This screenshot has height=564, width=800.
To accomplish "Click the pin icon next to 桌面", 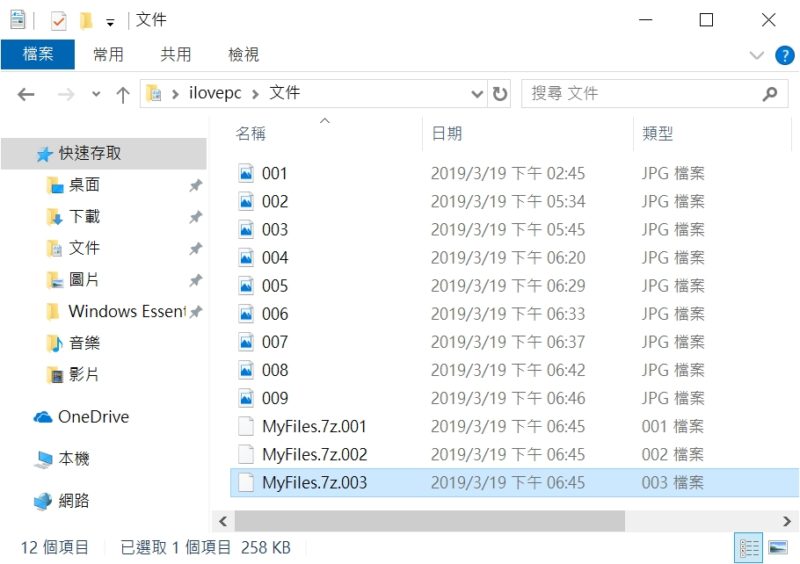I will coord(195,185).
